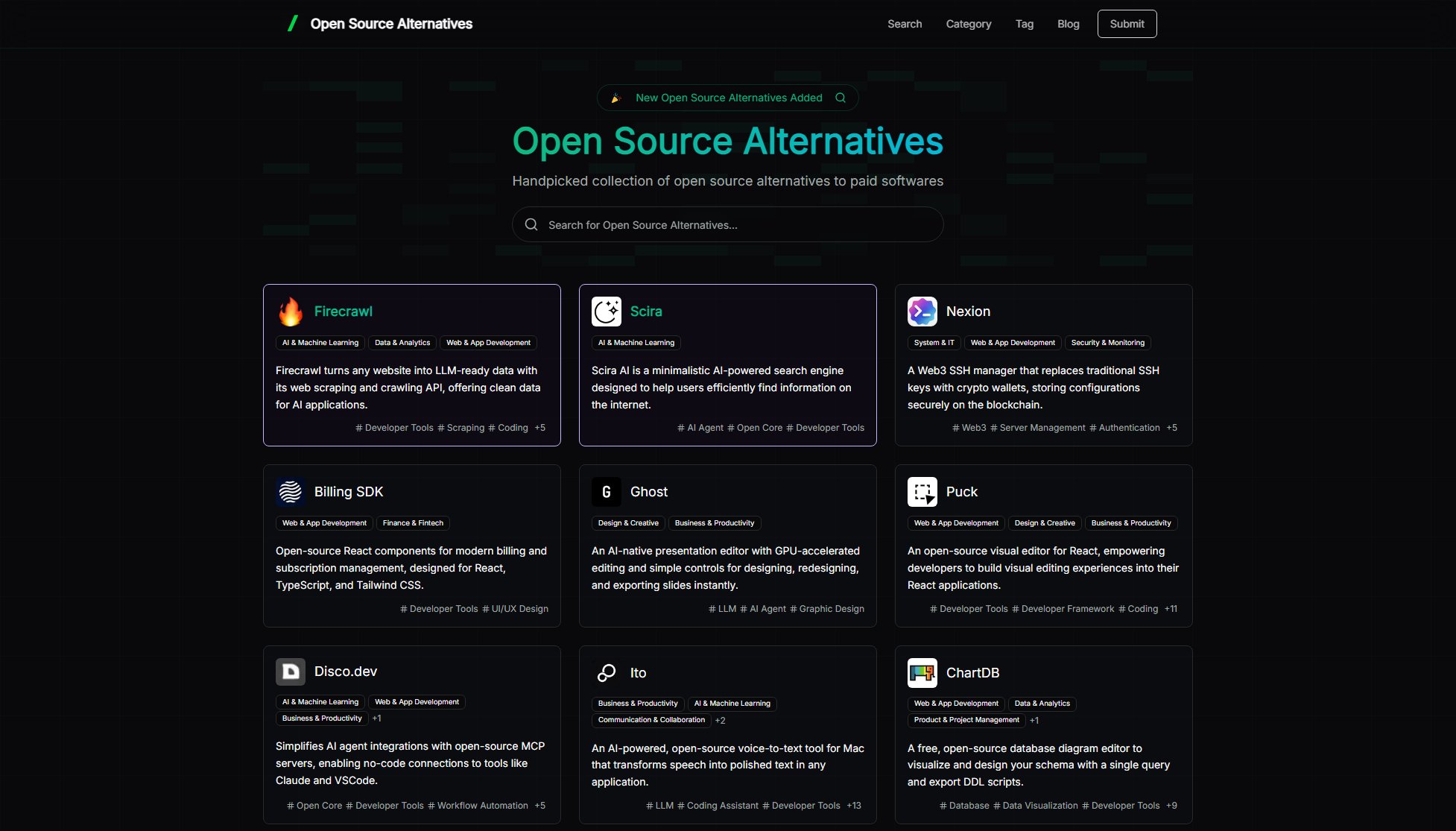Click the +13 more tags on Ito
The width and height of the screenshot is (1456, 831).
coord(854,806)
